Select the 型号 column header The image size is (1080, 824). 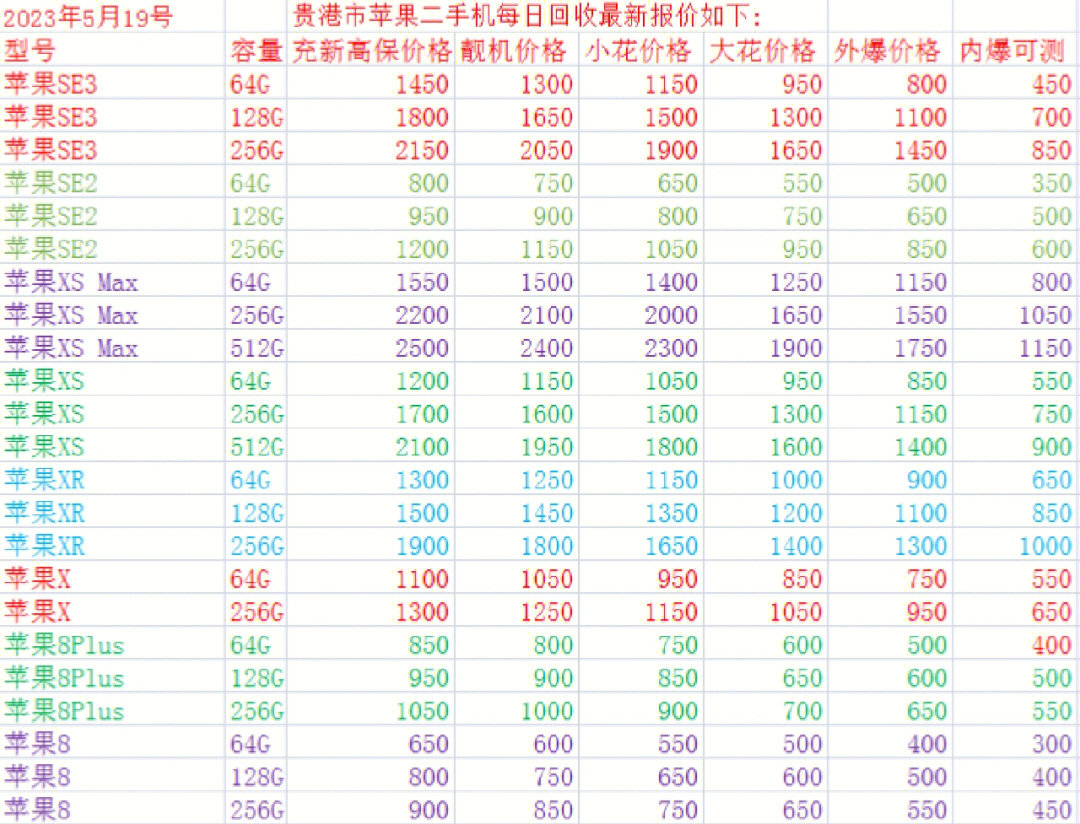coord(30,50)
